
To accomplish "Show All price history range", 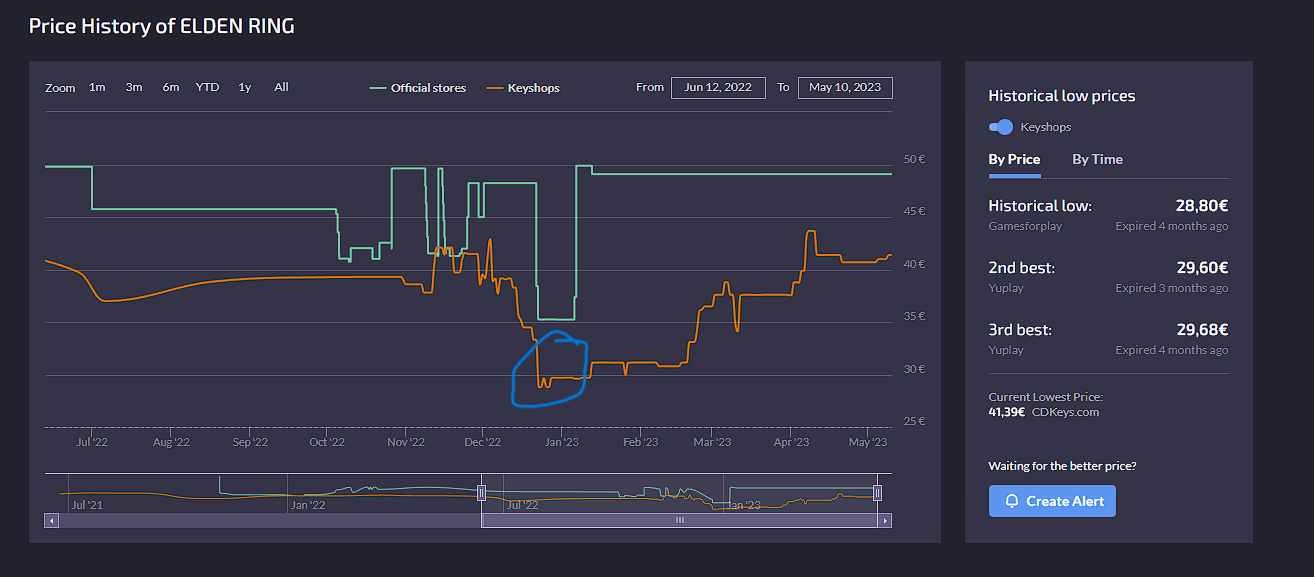I will pyautogui.click(x=281, y=87).
